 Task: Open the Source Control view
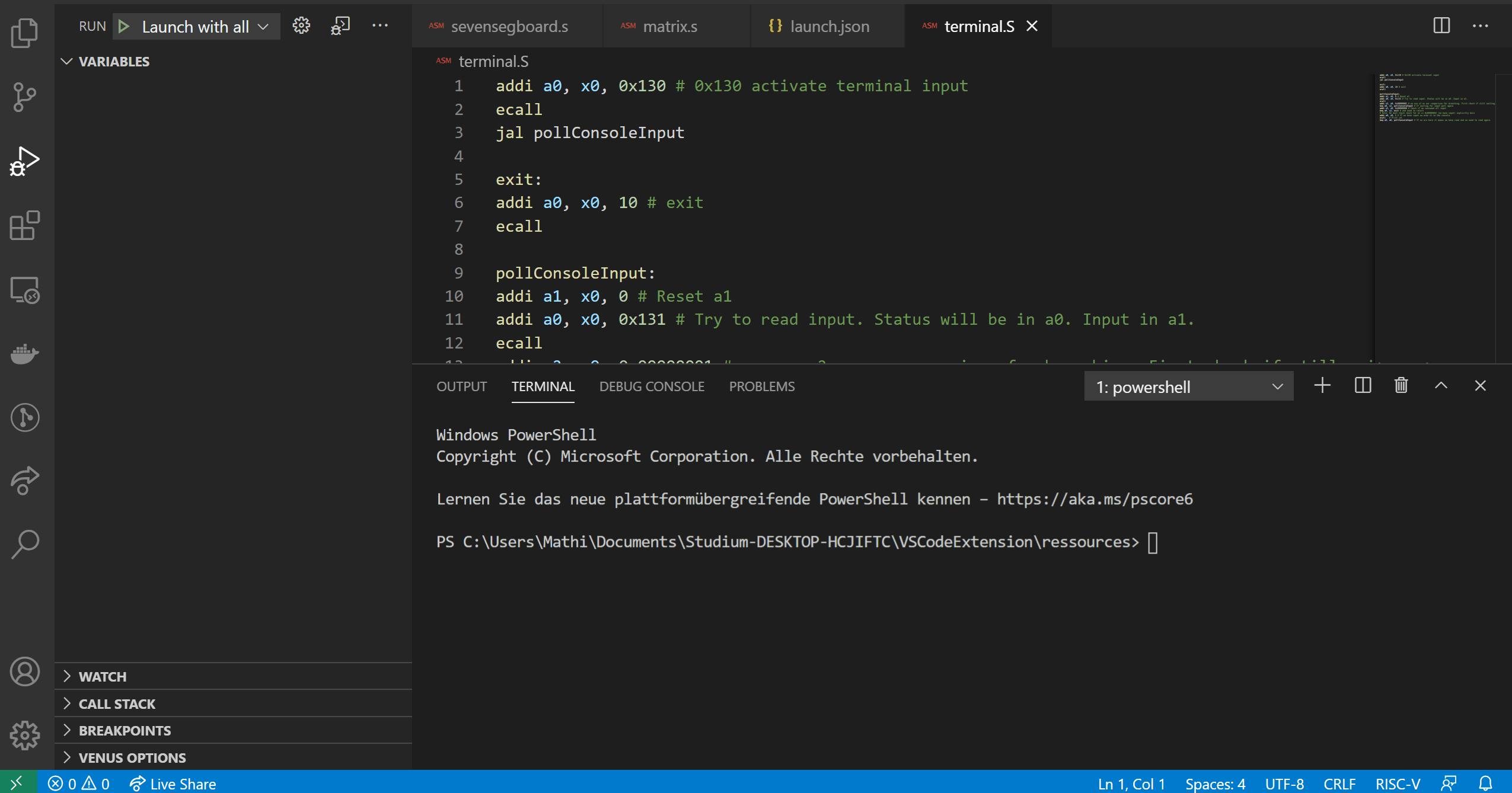[x=24, y=97]
